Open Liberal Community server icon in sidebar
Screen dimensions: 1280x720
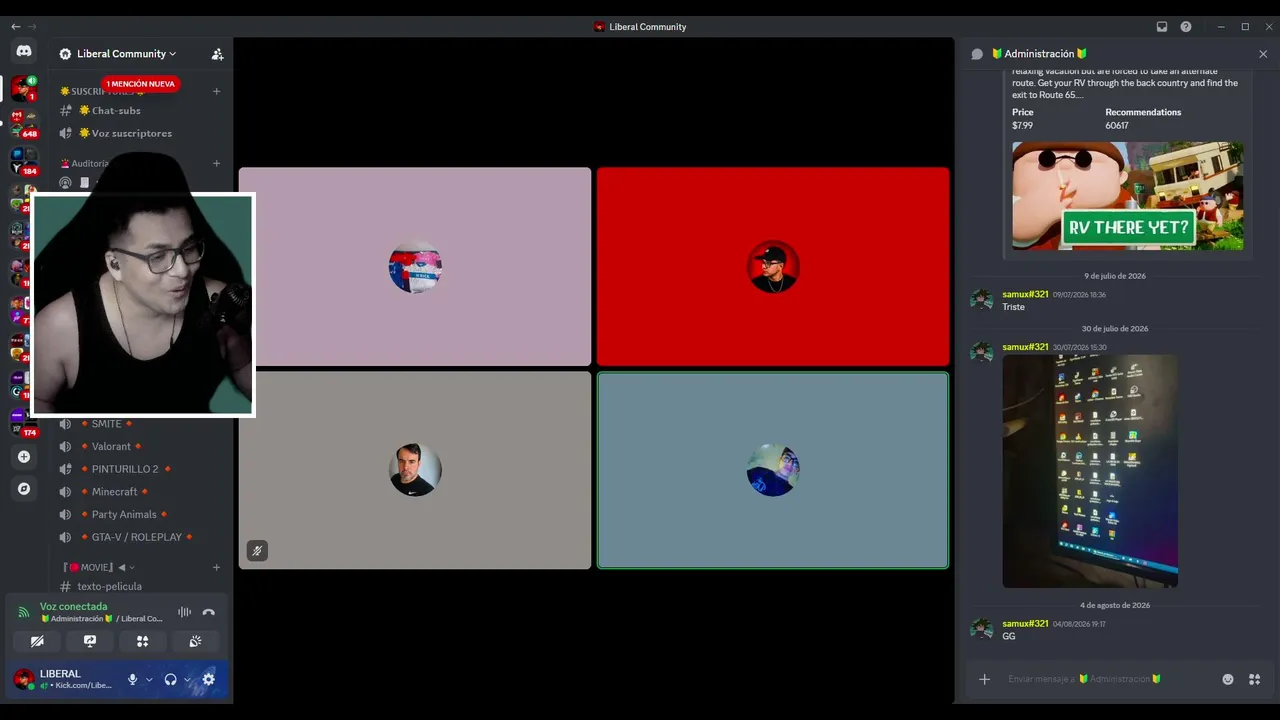[x=24, y=88]
